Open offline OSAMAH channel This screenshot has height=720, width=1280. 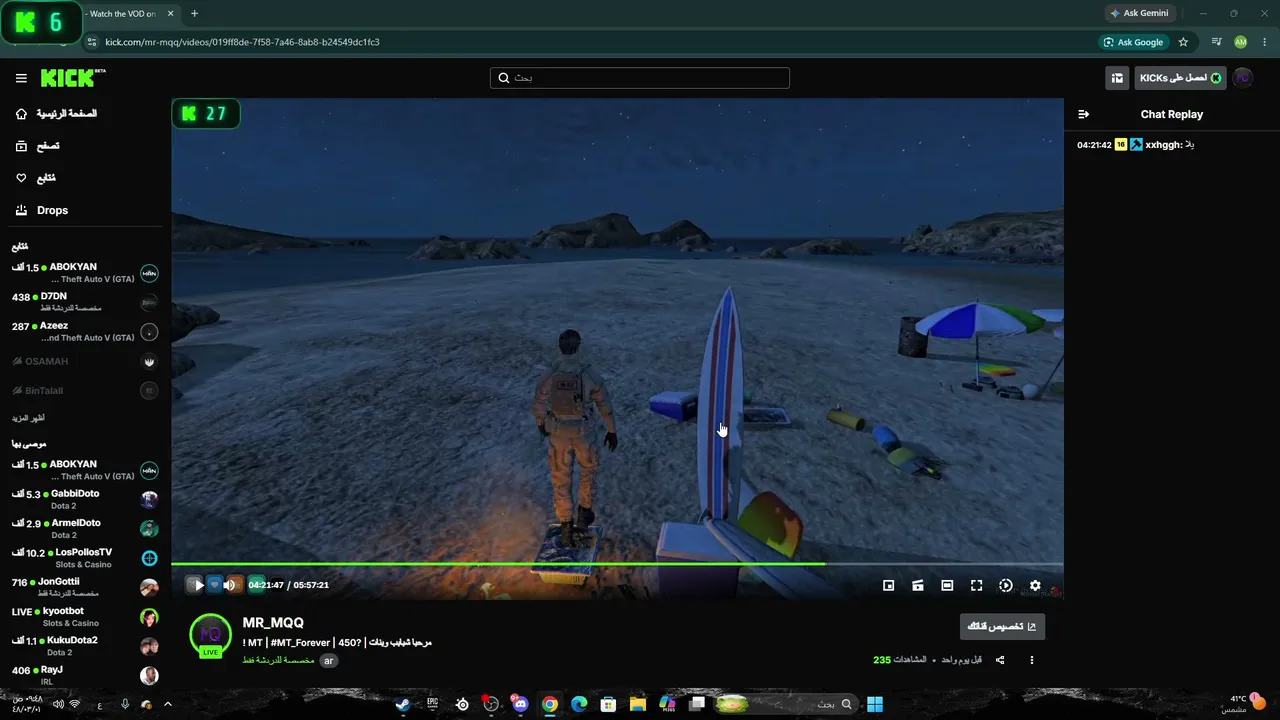pos(85,361)
